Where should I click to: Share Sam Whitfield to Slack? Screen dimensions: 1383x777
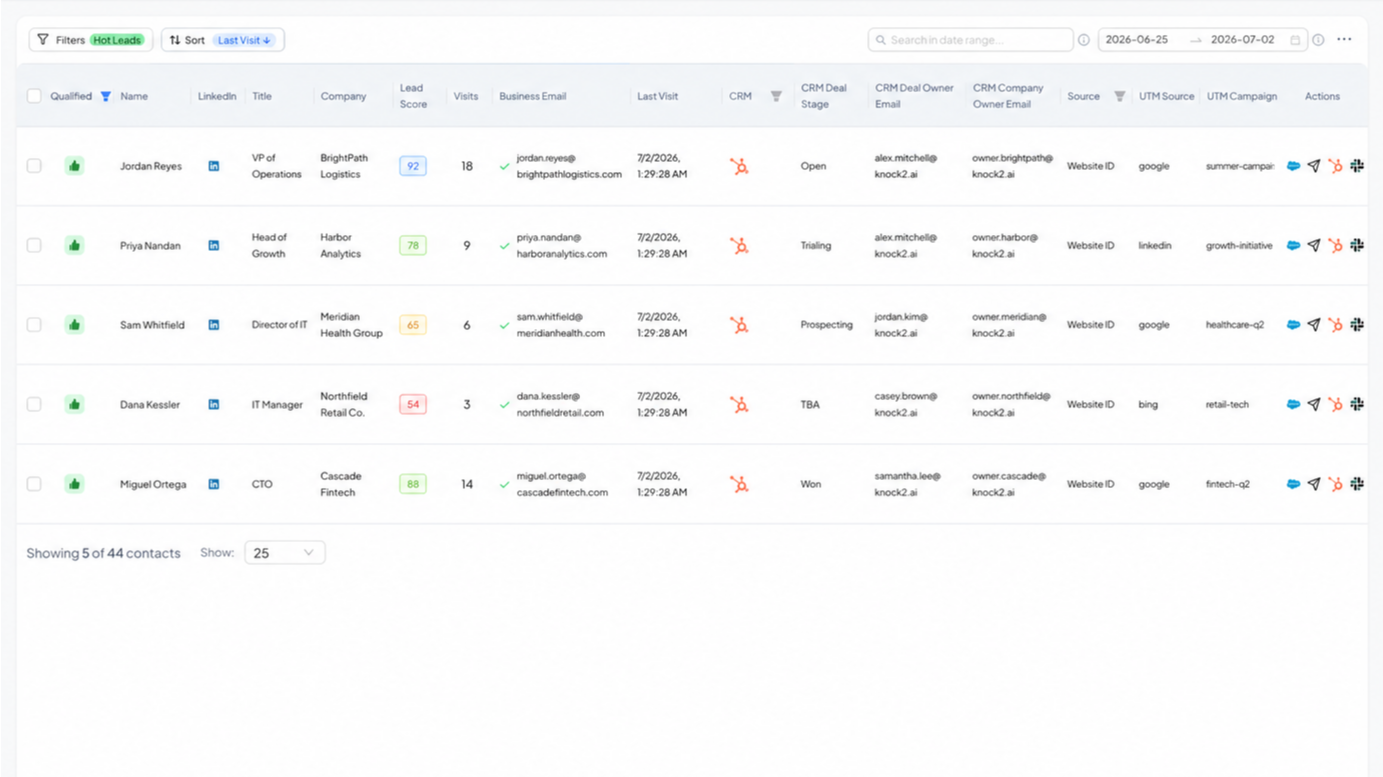coord(1357,325)
